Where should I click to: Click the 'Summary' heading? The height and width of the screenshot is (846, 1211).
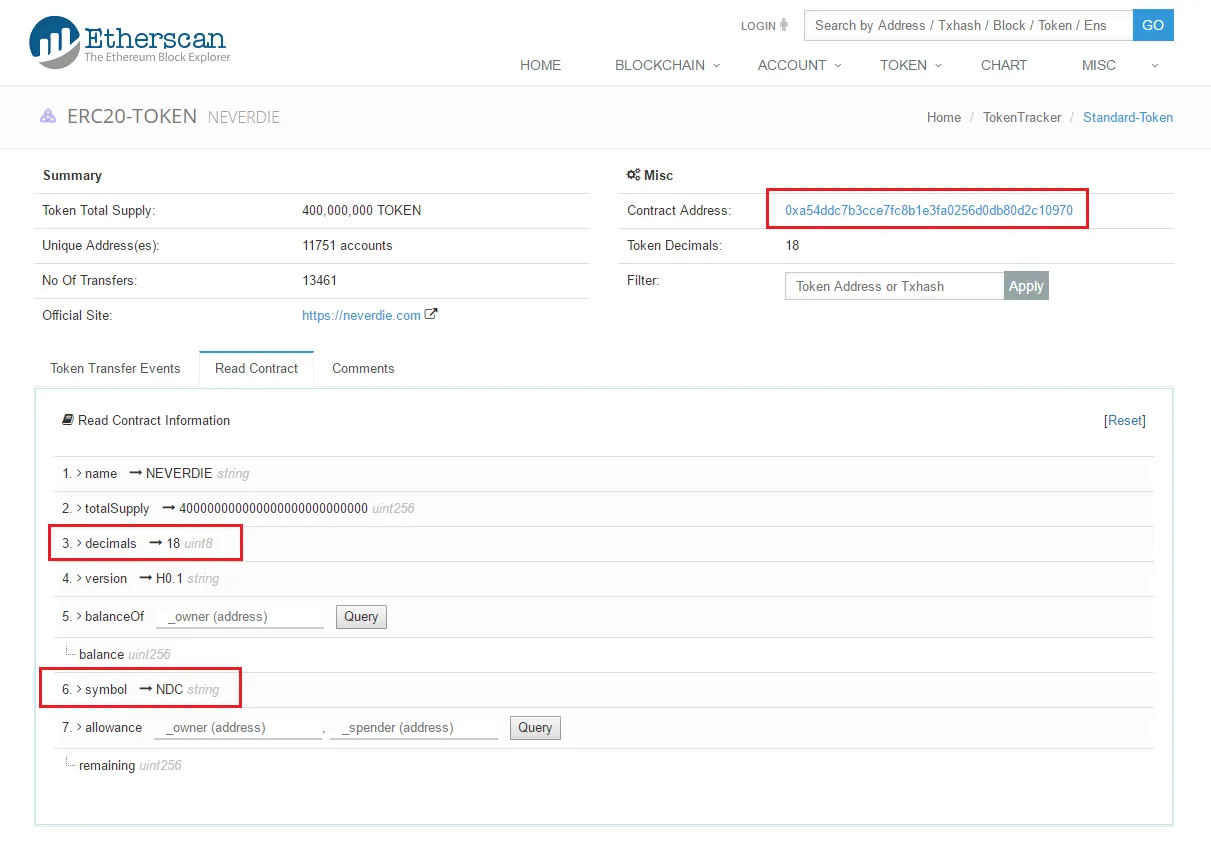72,175
